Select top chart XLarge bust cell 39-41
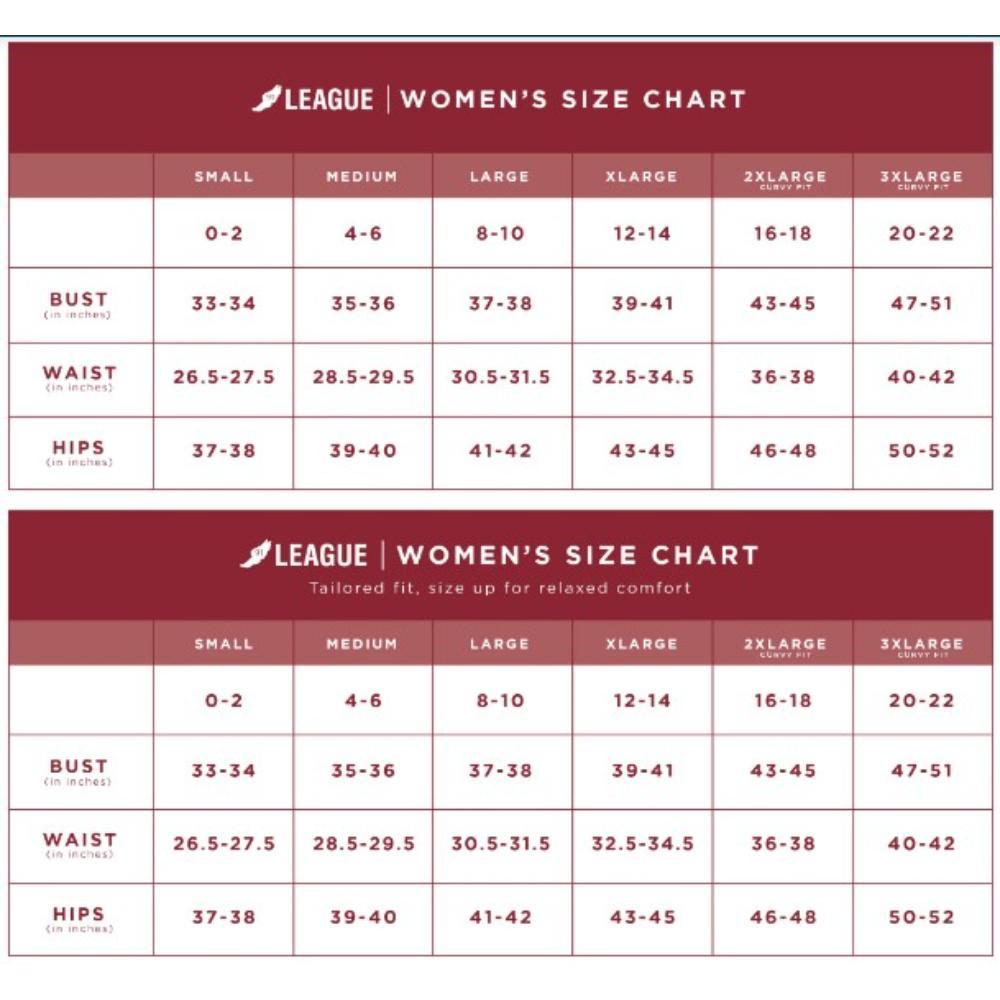Viewport: 1000px width, 1000px height. pyautogui.click(x=642, y=304)
